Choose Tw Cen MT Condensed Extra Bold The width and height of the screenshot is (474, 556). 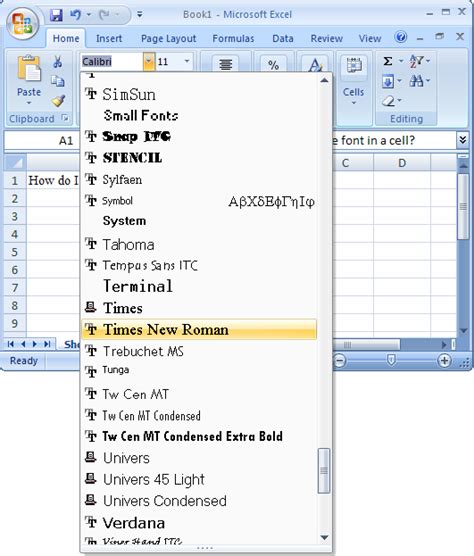pos(199,436)
